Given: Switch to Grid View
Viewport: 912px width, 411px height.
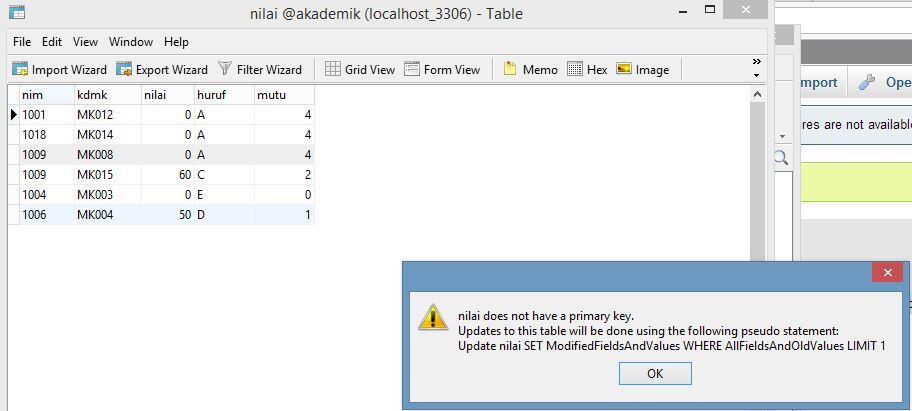Looking at the screenshot, I should click(x=360, y=70).
